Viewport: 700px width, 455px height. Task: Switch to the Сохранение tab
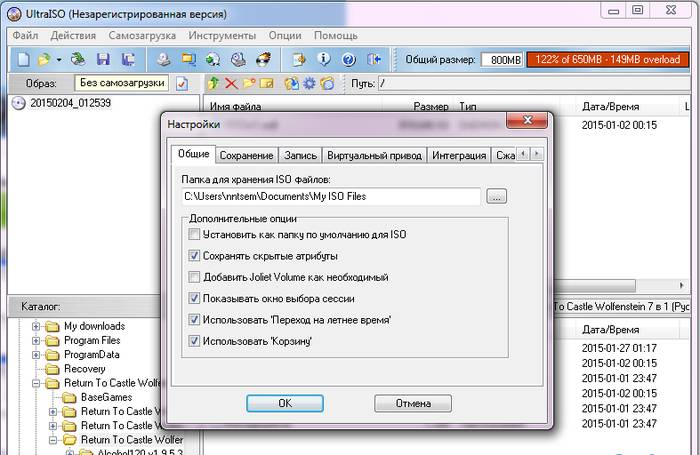pyautogui.click(x=246, y=155)
